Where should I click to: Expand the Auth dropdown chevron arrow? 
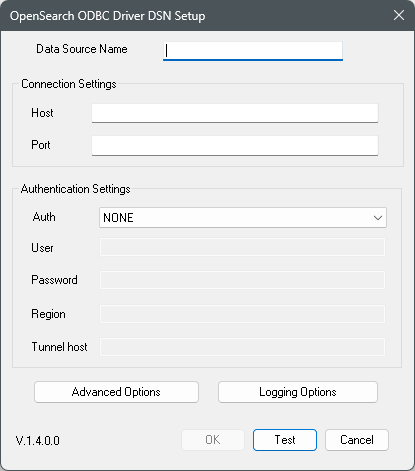pos(378,218)
